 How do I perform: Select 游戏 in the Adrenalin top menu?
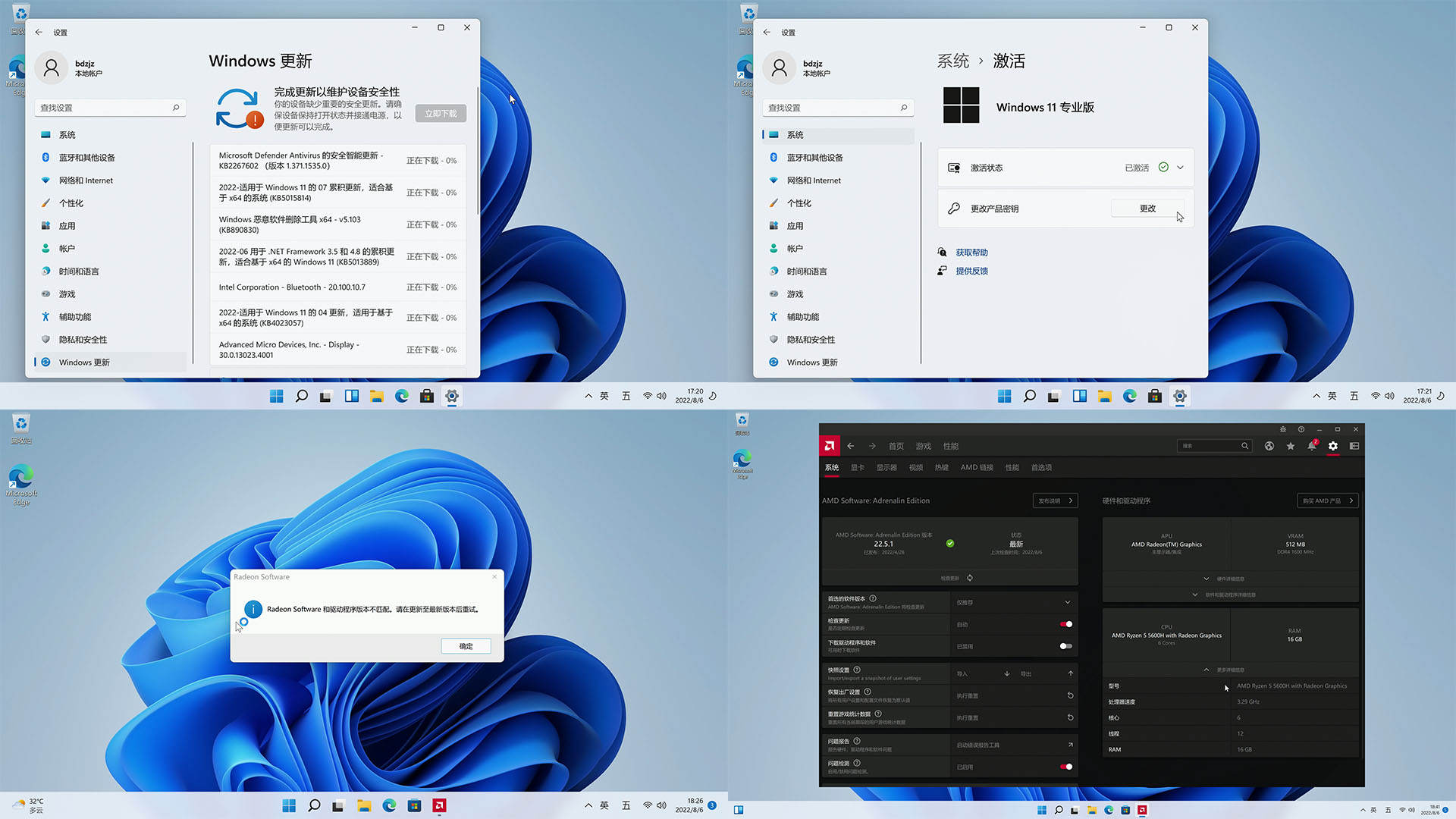(x=923, y=446)
